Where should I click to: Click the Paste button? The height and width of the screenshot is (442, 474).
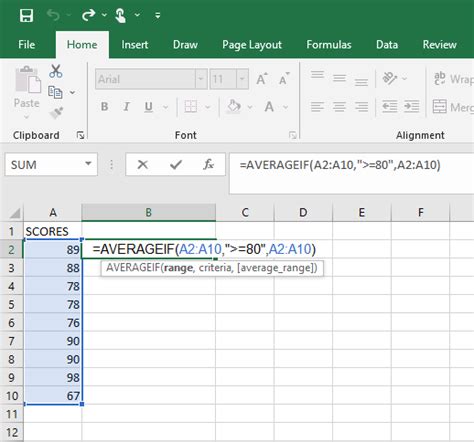tap(27, 87)
